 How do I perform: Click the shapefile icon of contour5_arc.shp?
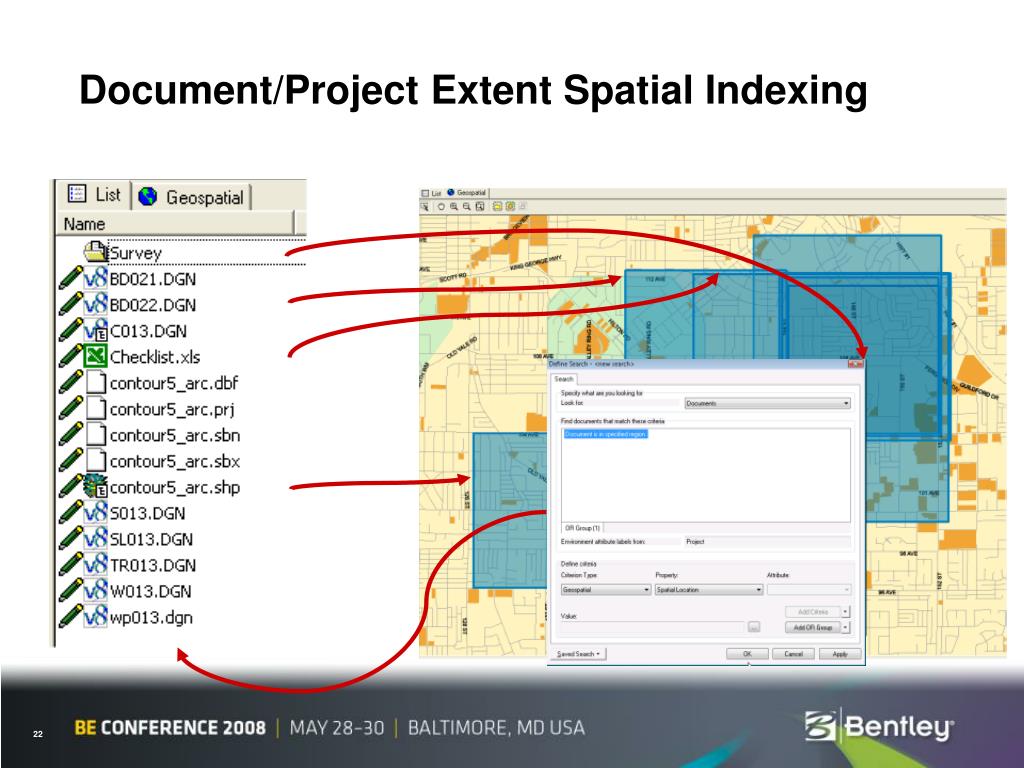(95, 487)
